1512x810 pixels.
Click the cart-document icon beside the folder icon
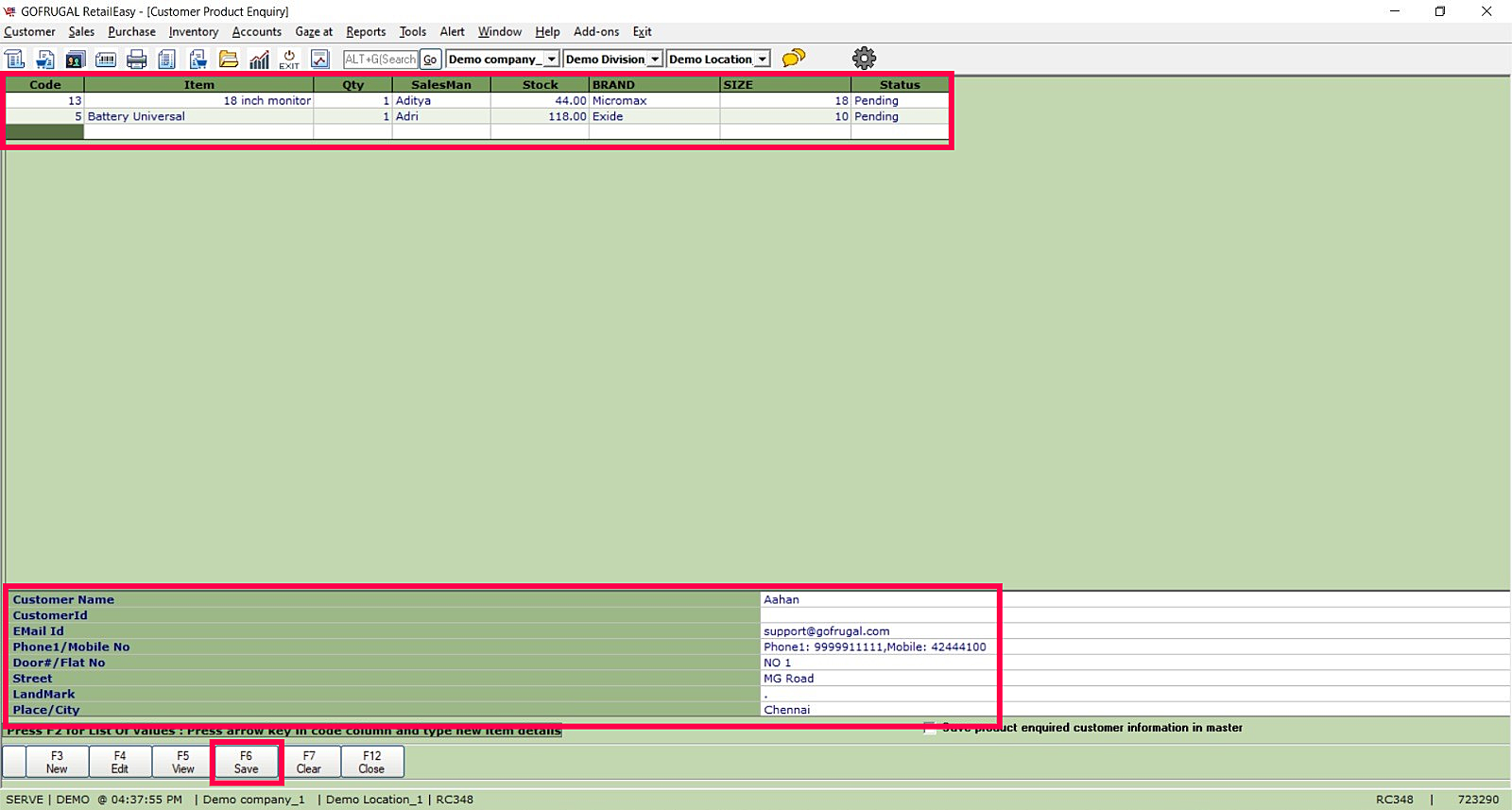(198, 59)
